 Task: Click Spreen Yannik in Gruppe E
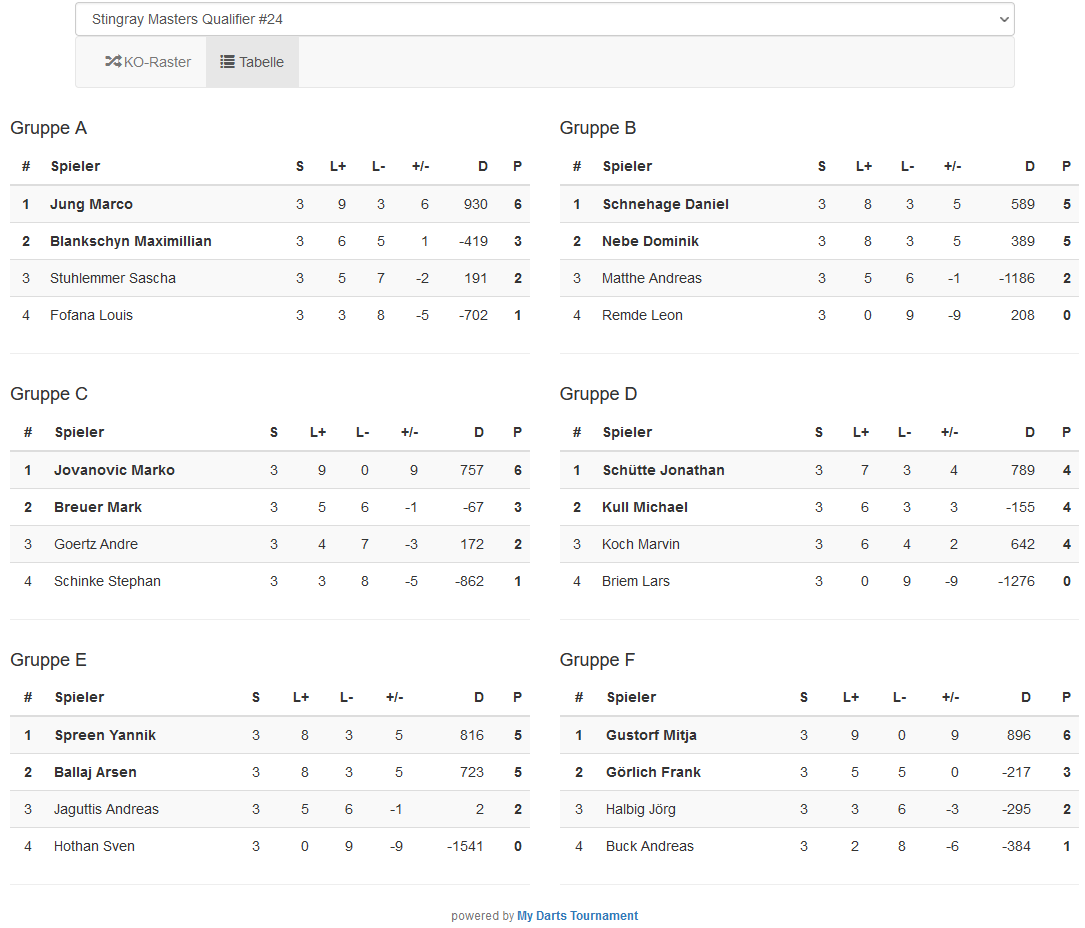tap(105, 735)
